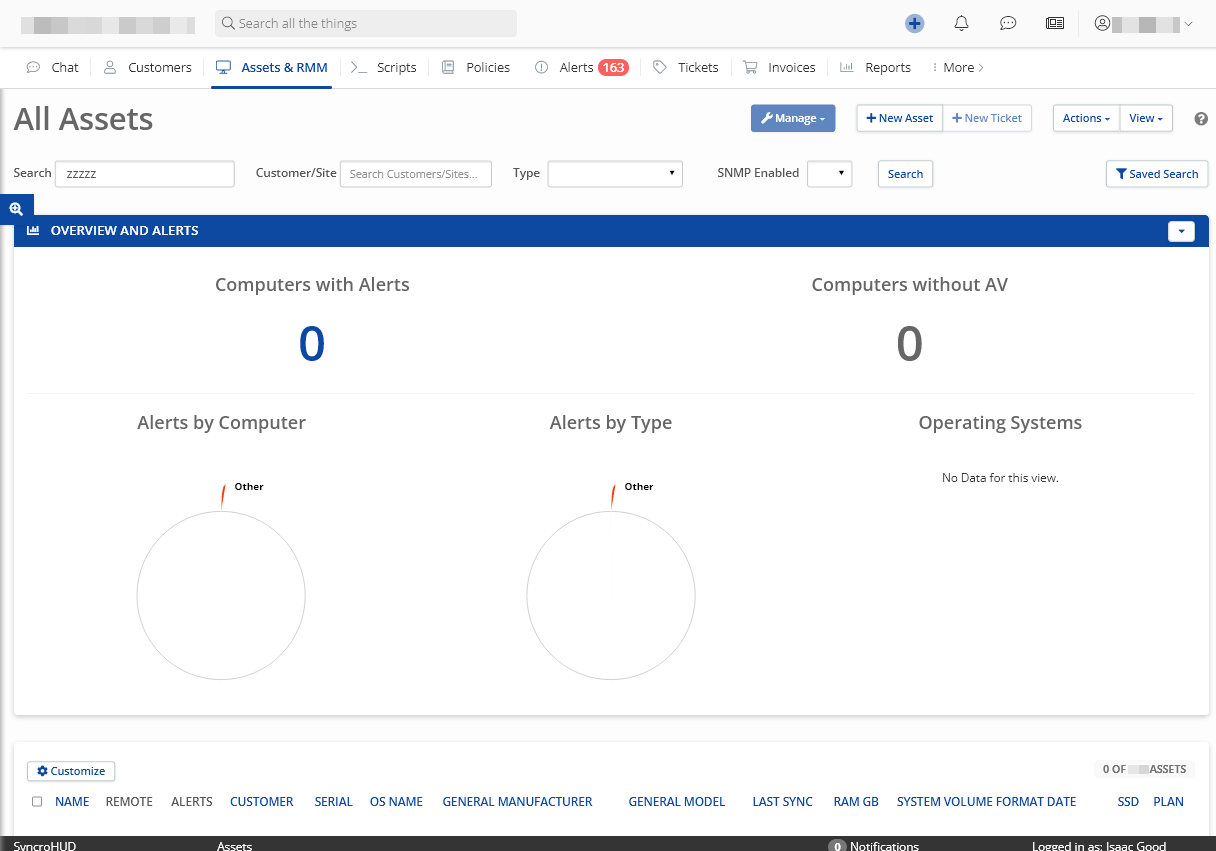This screenshot has height=851, width=1216.
Task: Click the chart icon beside Overview and Alerts
Action: coord(33,230)
